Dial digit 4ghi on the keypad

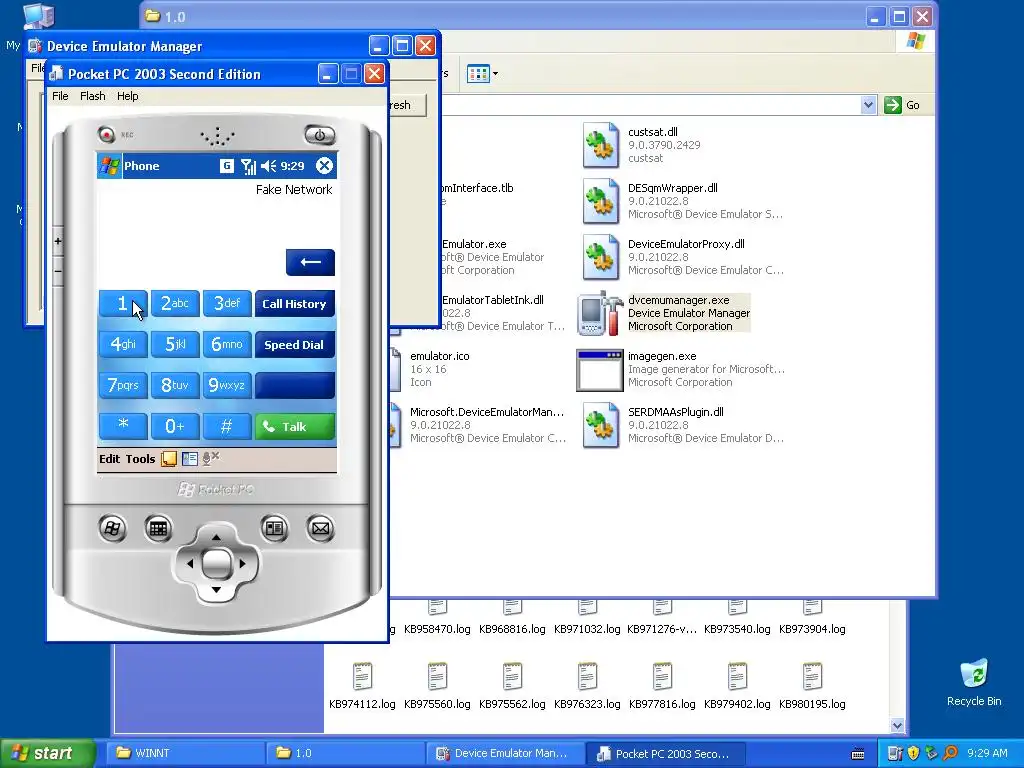pyautogui.click(x=123, y=344)
